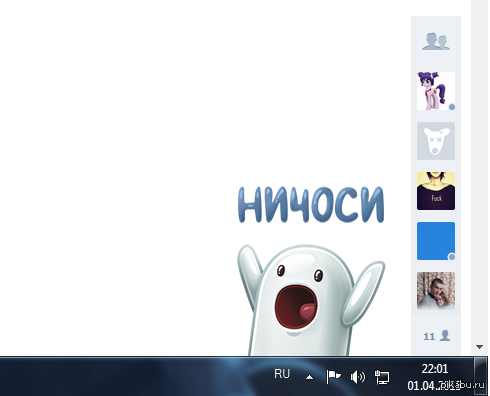Screen dimensions: 490x396
Task: Switch the RU language indicator in taskbar
Action: [282, 374]
